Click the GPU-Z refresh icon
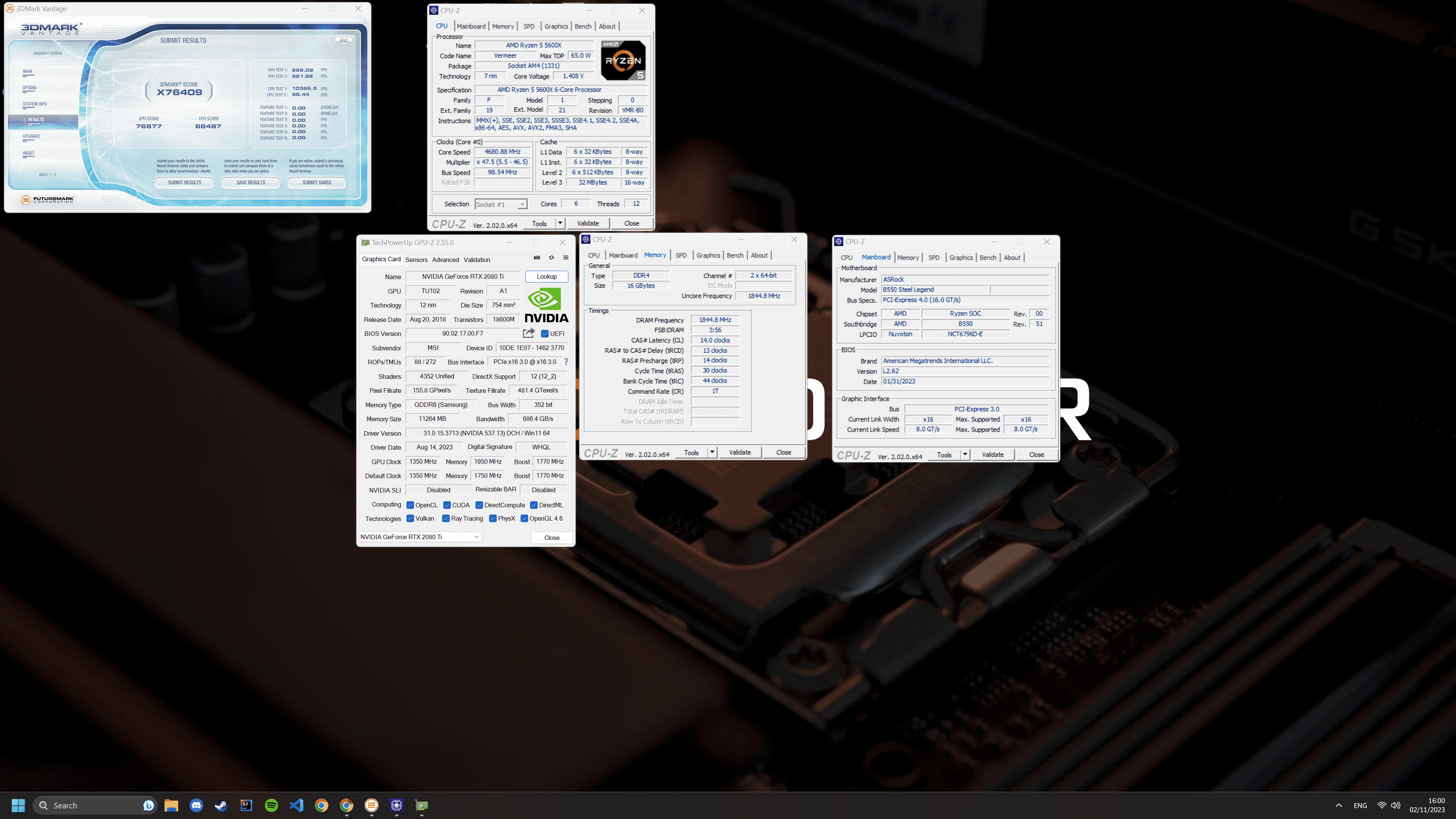 pyautogui.click(x=551, y=258)
